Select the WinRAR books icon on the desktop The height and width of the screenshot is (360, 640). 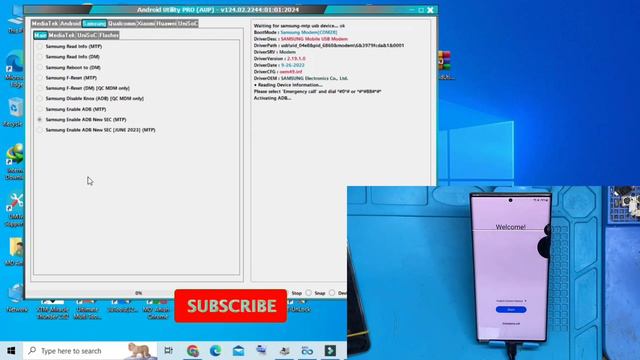click(x=445, y=64)
